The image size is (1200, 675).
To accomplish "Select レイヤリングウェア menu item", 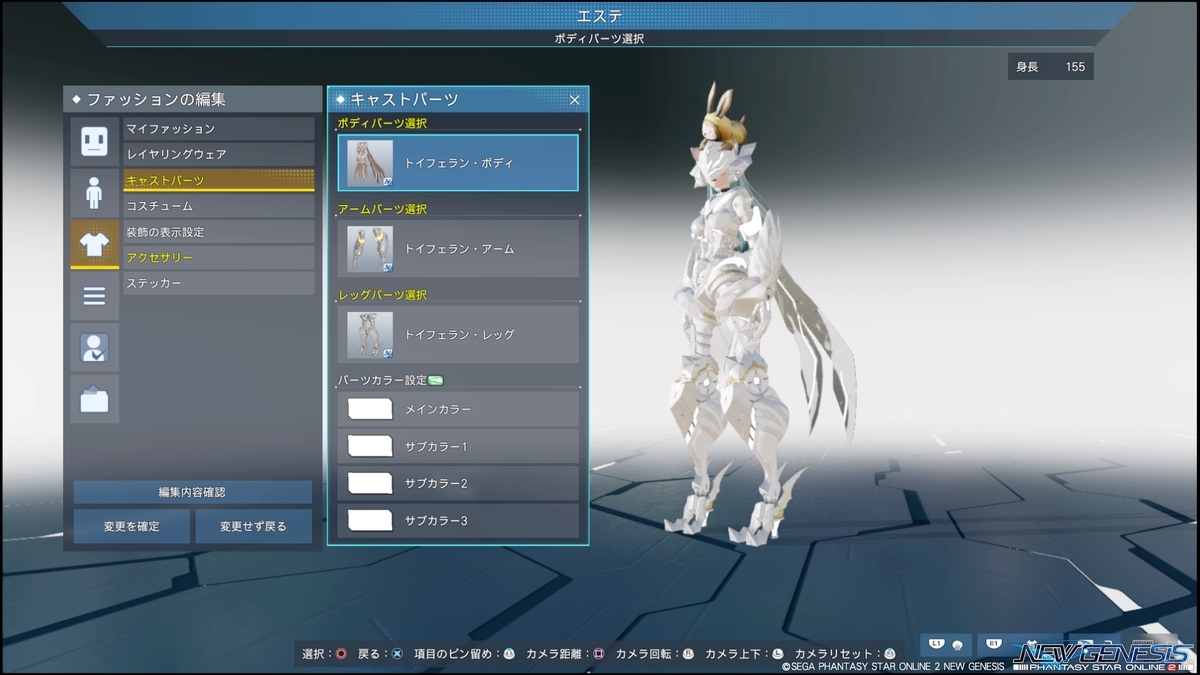I will pyautogui.click(x=218, y=155).
